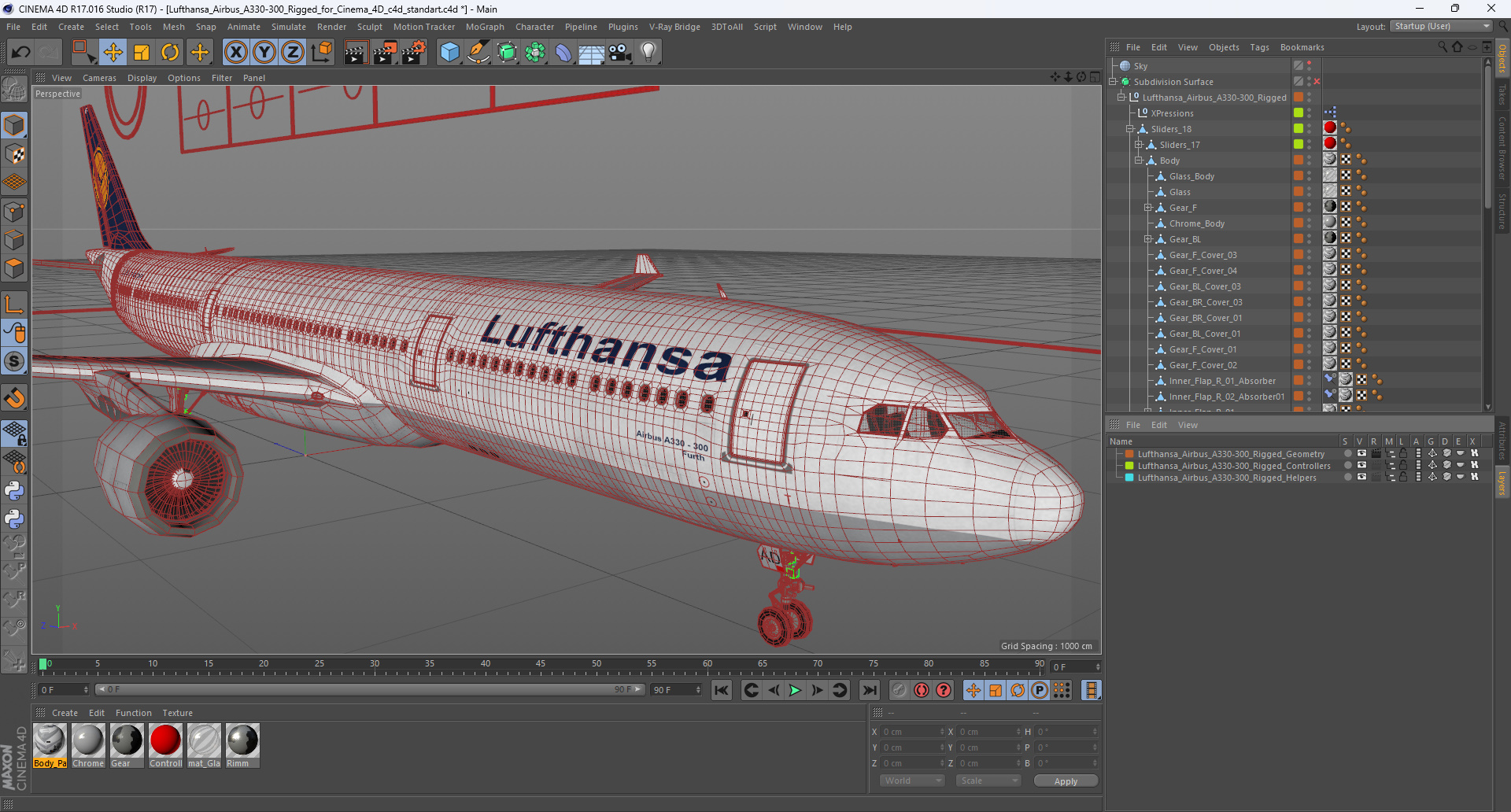Select the Glass_Body object row

click(x=1191, y=176)
